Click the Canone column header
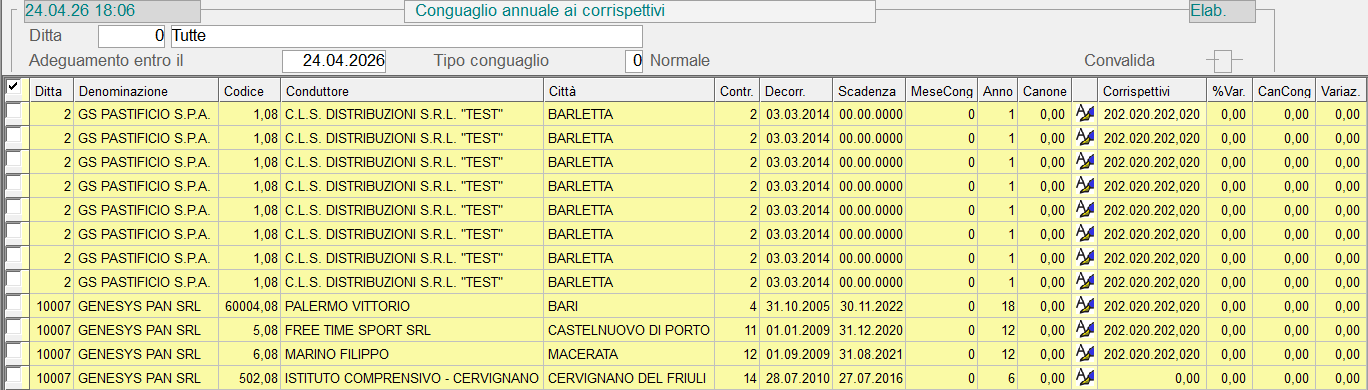 (1044, 90)
